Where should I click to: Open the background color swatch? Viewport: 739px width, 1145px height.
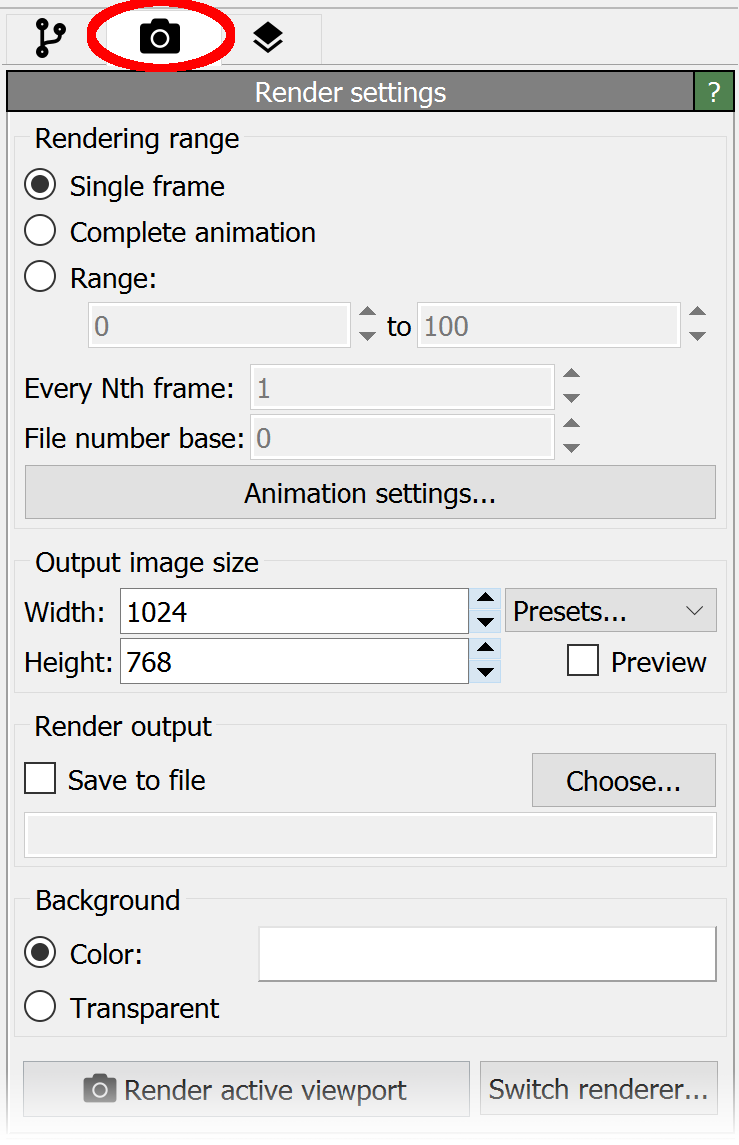click(x=487, y=954)
